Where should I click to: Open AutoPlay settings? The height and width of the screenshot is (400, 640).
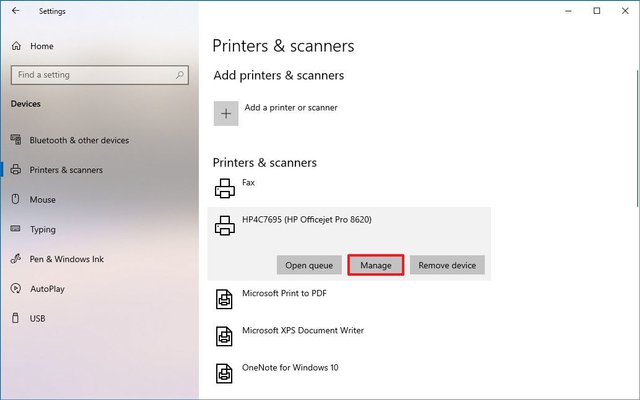click(48, 288)
